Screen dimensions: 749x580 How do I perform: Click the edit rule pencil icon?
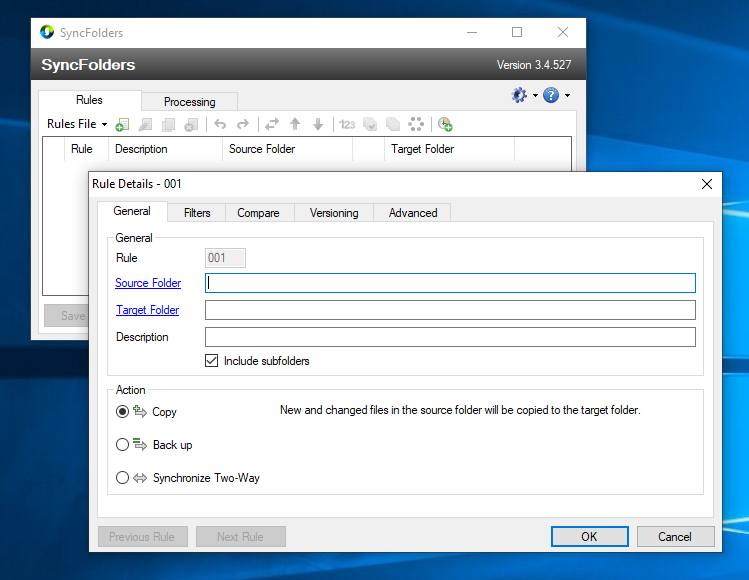[145, 125]
